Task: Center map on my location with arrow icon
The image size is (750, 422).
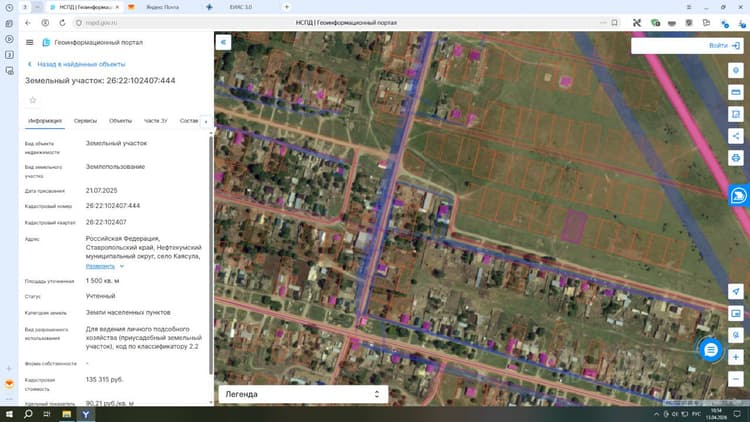Action: pos(736,291)
